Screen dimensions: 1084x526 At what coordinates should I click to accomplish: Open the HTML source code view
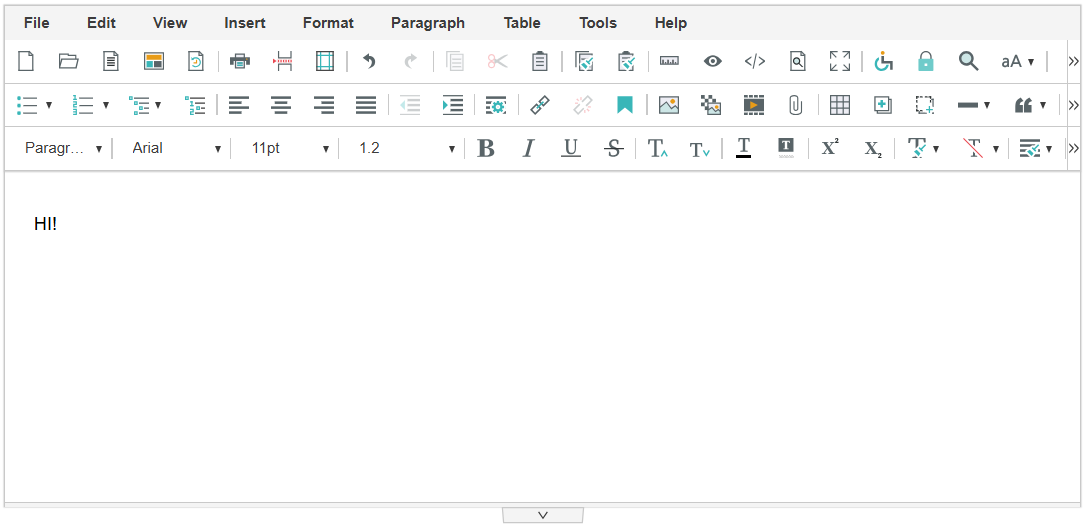[x=755, y=61]
